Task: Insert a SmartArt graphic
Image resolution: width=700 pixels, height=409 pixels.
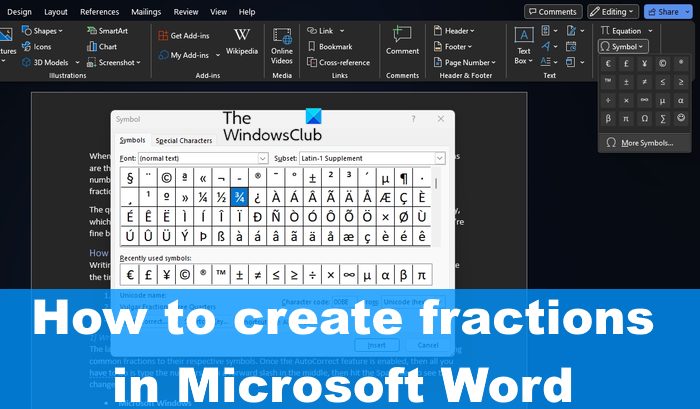Action: [108, 31]
